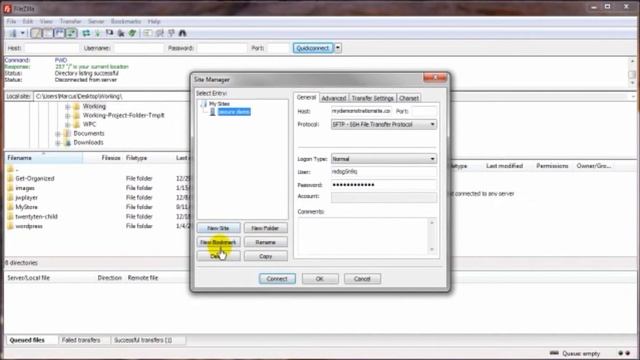The height and width of the screenshot is (360, 640).
Task: Click the New Folder button
Action: click(x=265, y=228)
